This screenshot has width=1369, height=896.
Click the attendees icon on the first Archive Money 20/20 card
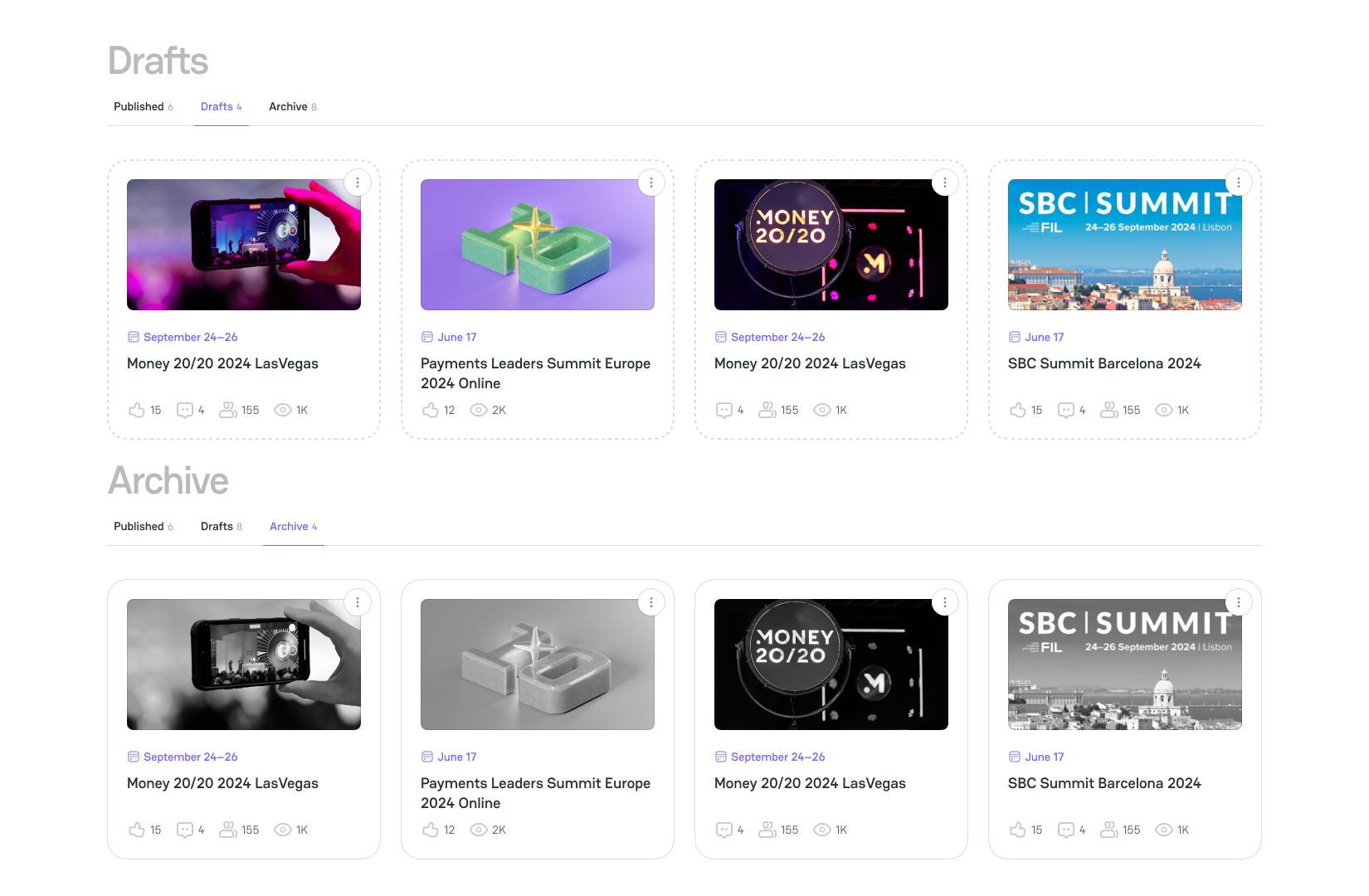228,830
